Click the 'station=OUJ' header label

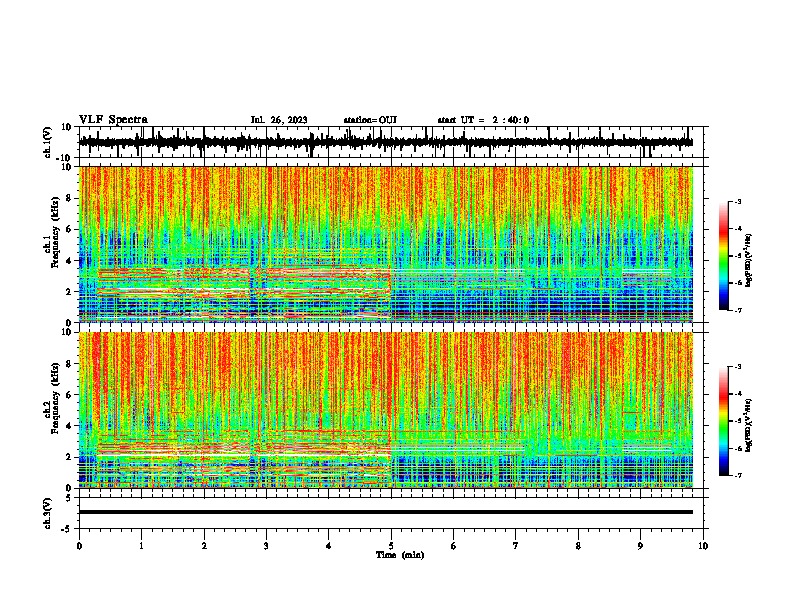370,120
